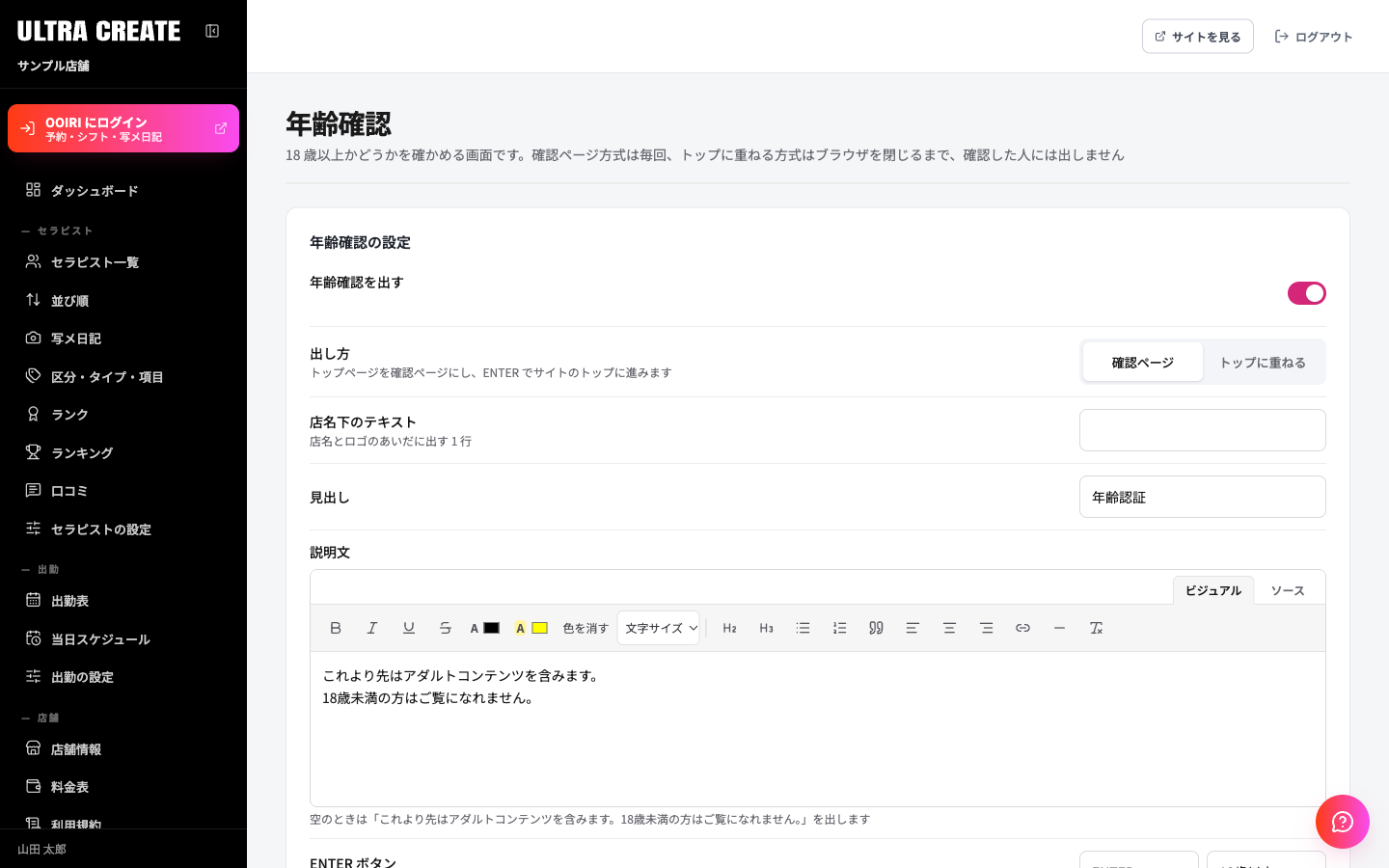Viewport: 1389px width, 868px height.
Task: Open 口コミ in the sidebar
Action: pos(123,491)
